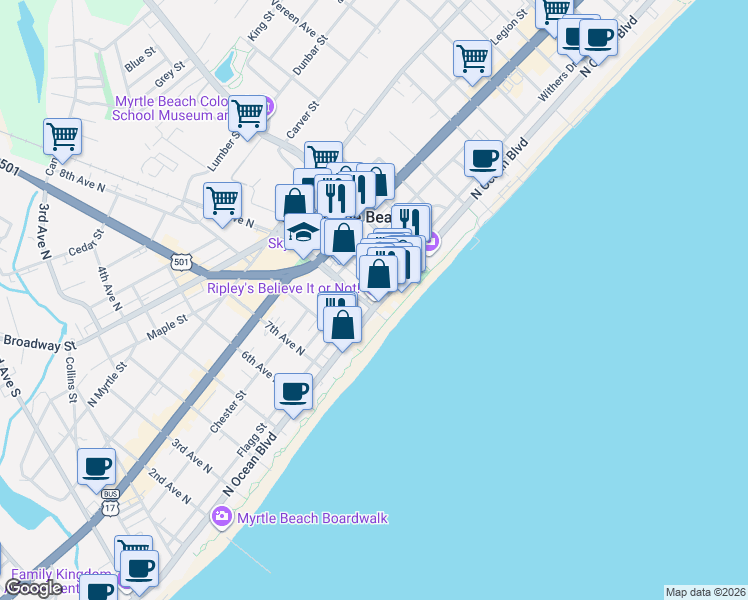Select the N Myrtle St label
The image size is (748, 600).
click(107, 384)
